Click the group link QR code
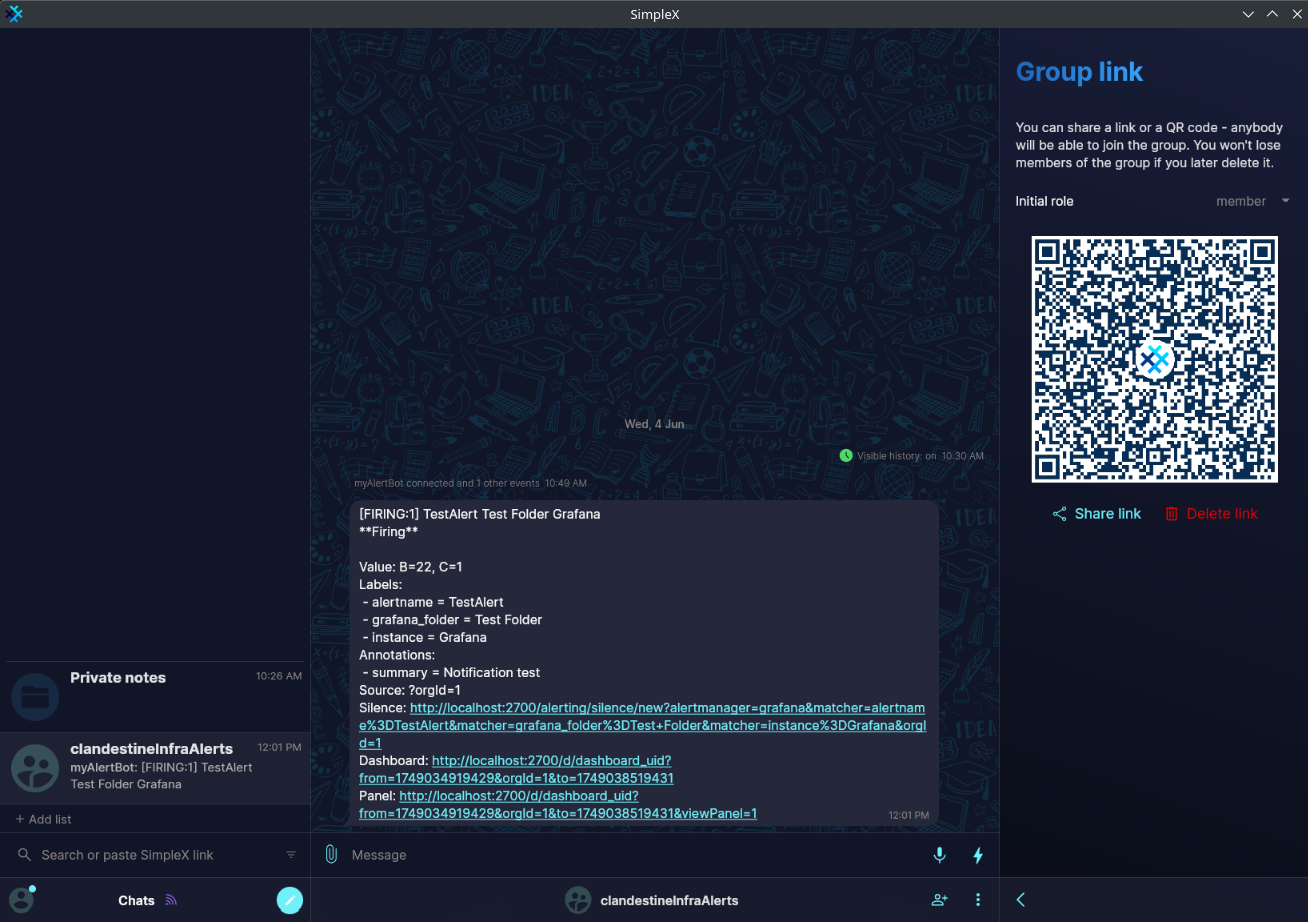The width and height of the screenshot is (1308, 922). (1155, 359)
